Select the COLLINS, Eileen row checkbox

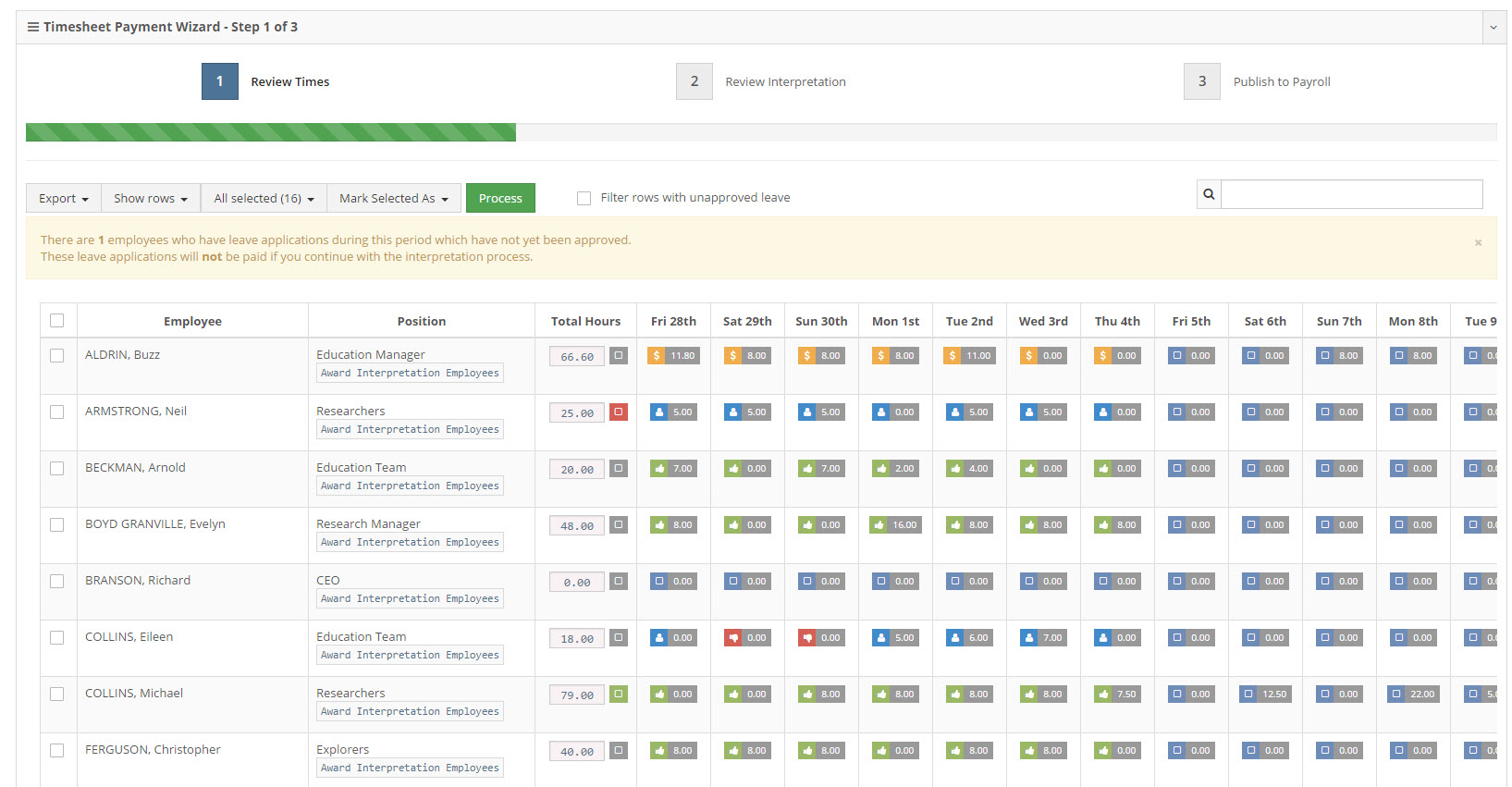click(57, 637)
